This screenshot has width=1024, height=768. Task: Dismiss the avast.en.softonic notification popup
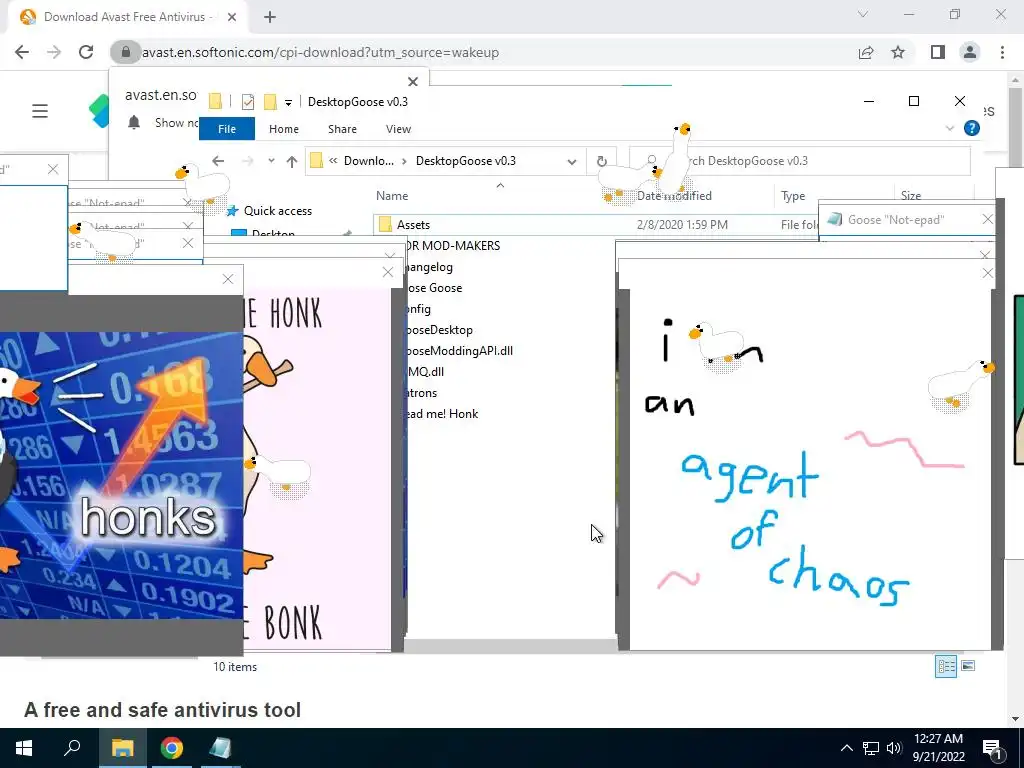[x=413, y=82]
